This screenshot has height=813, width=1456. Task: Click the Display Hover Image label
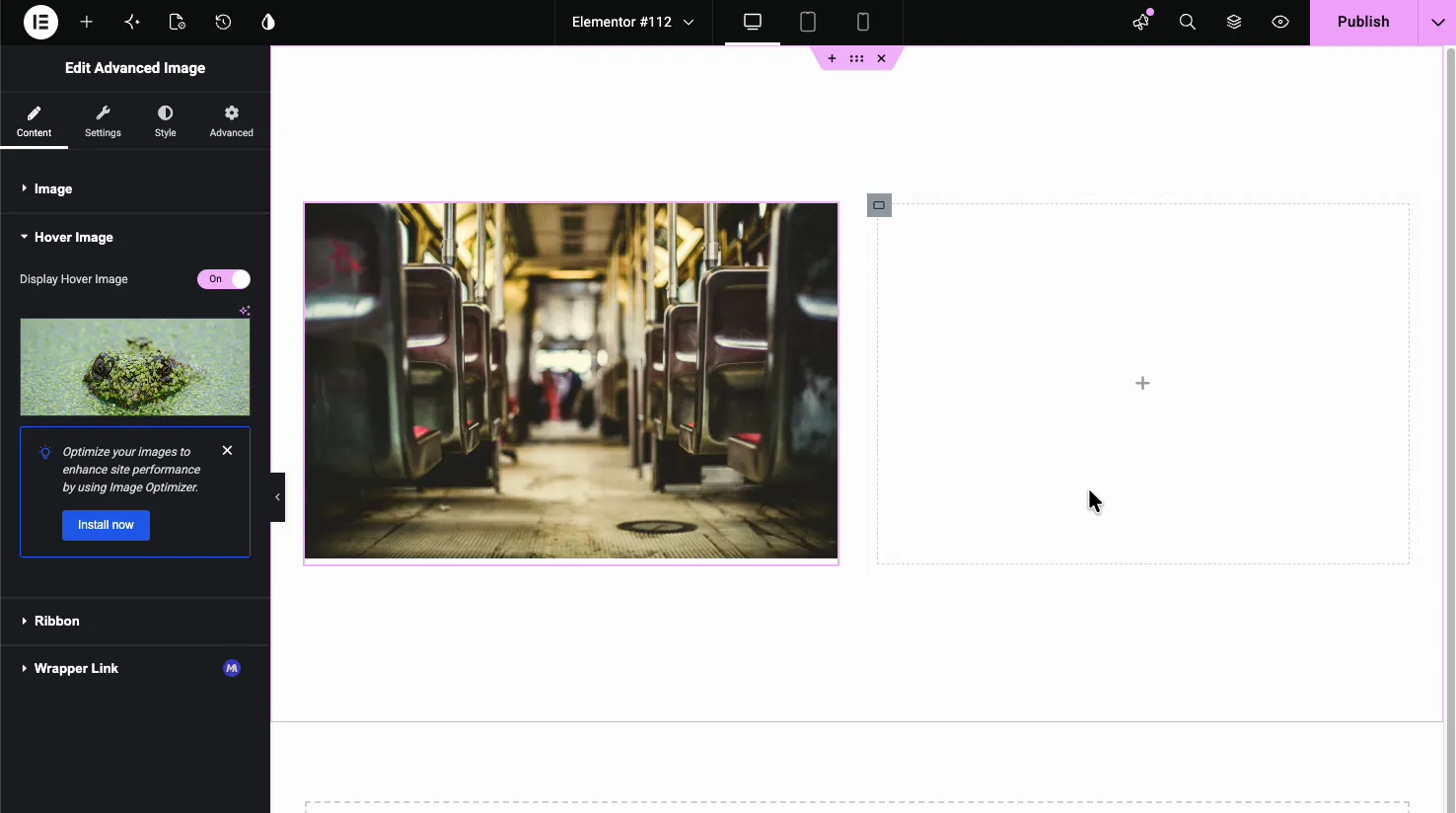[x=74, y=279]
